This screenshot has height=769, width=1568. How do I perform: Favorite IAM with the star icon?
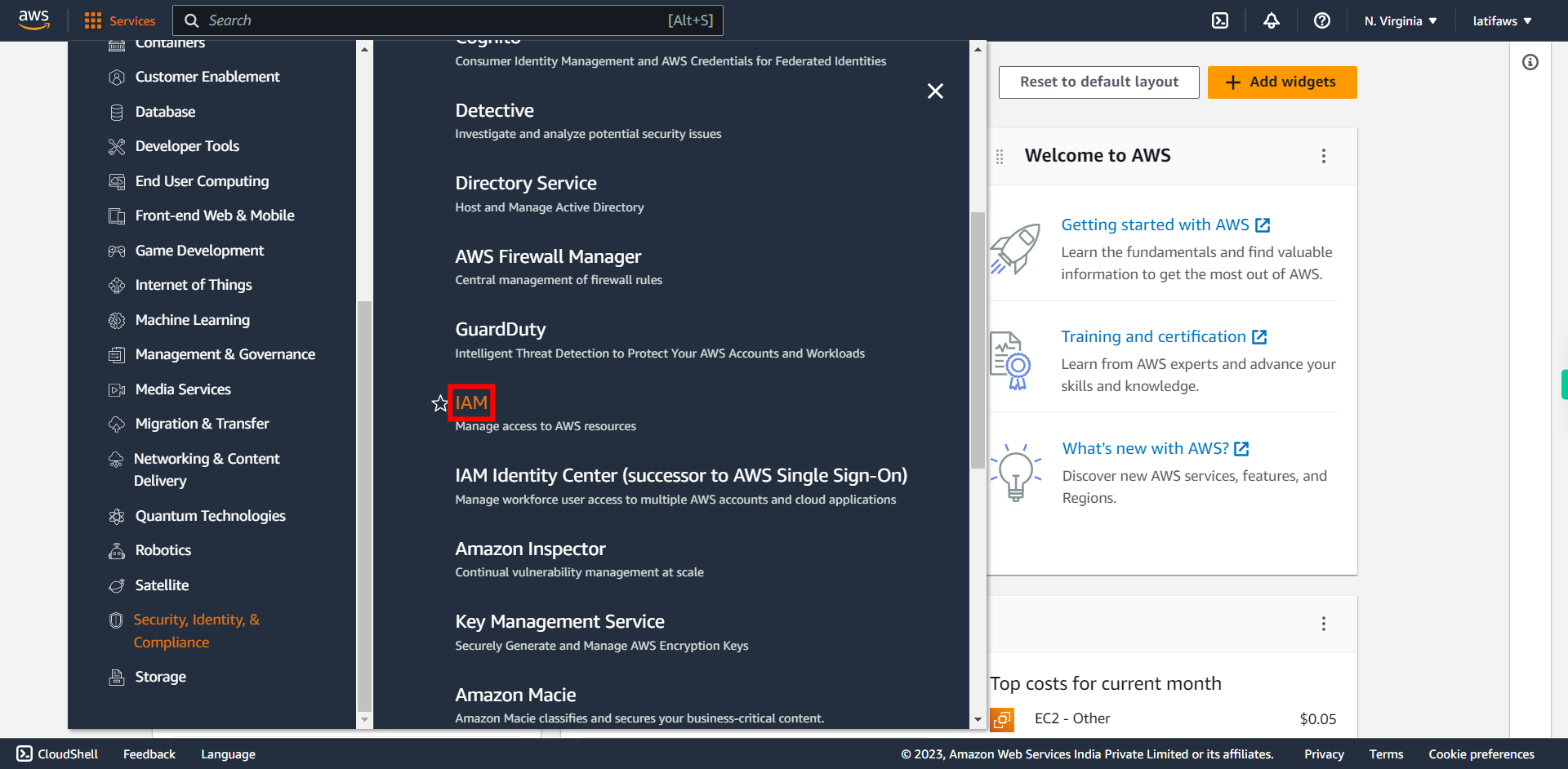click(x=440, y=403)
